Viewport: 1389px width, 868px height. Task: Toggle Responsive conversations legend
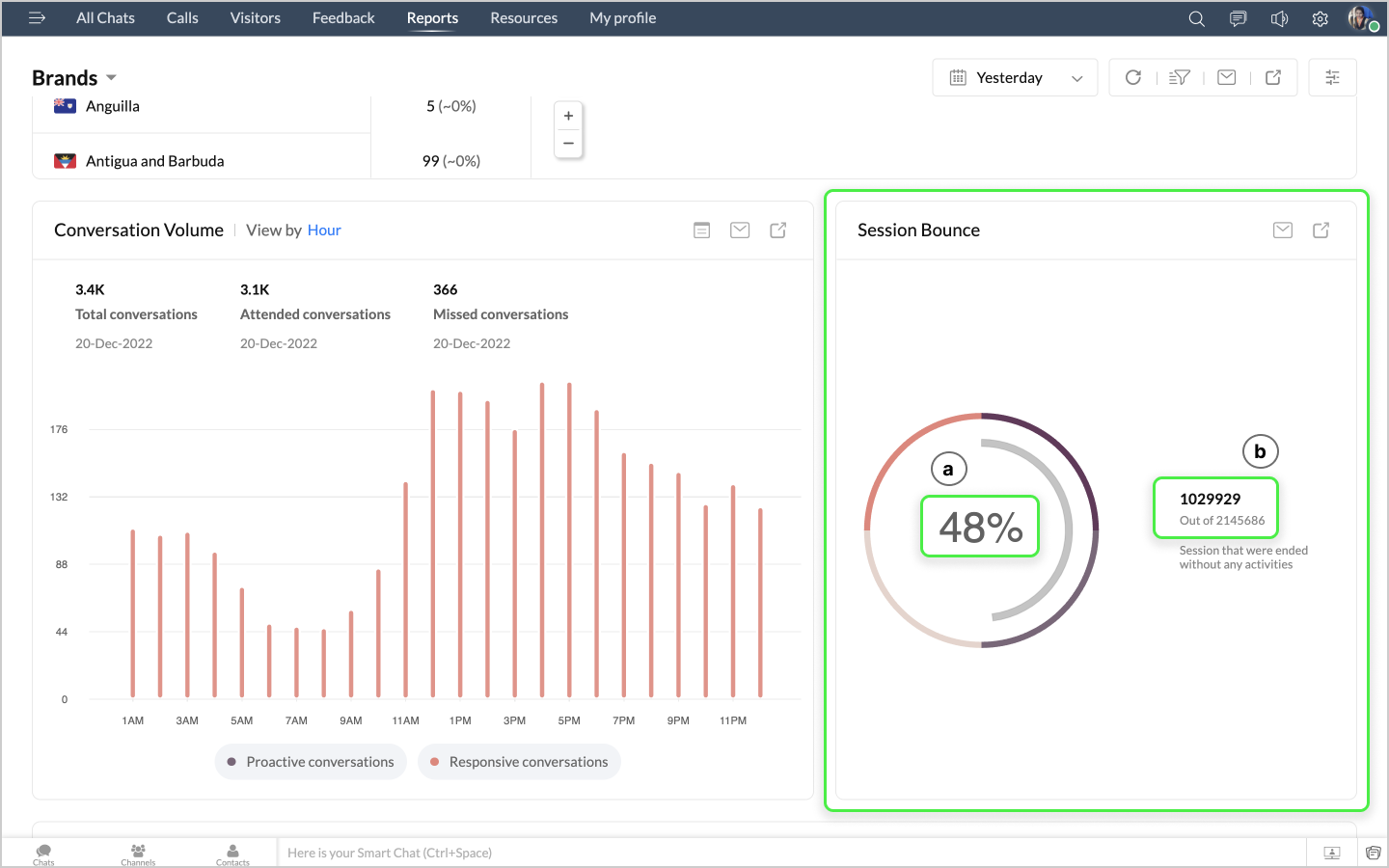[519, 762]
